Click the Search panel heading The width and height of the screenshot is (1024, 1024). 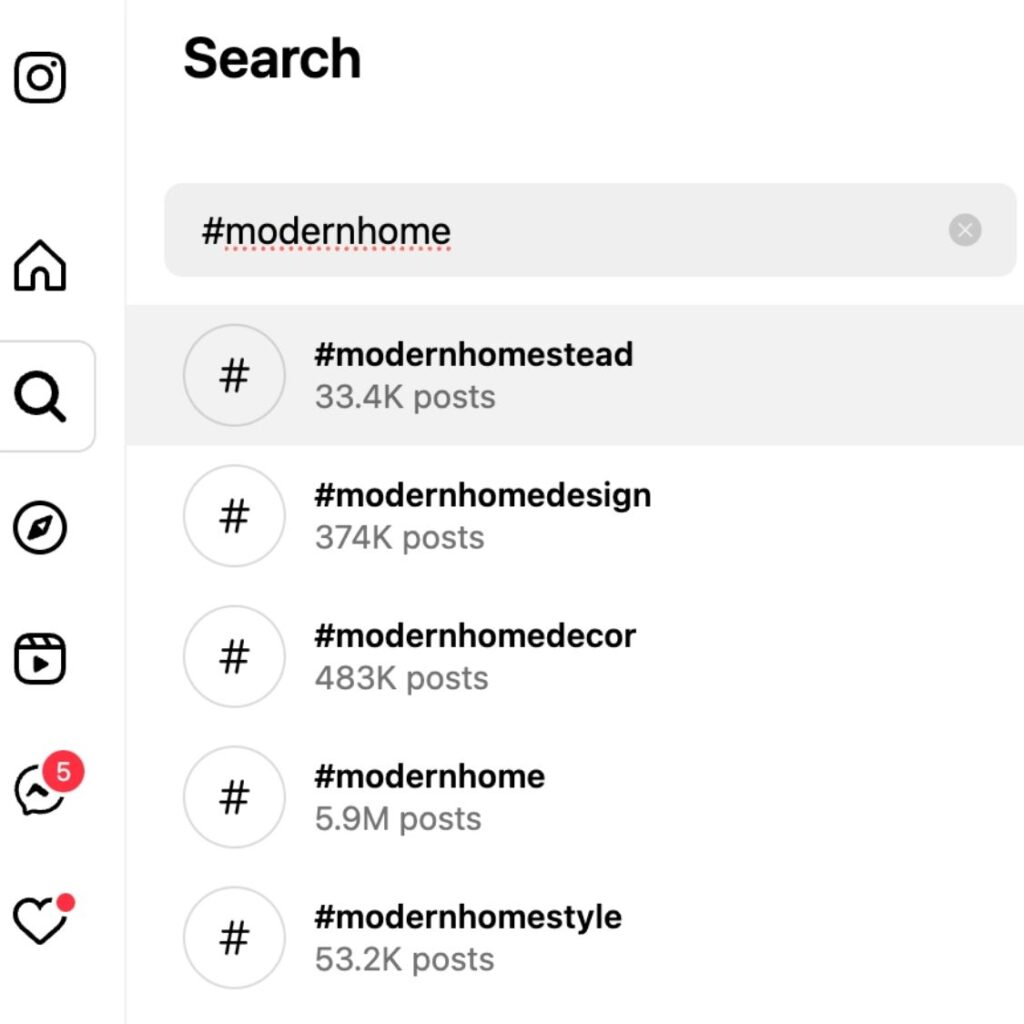pos(272,58)
